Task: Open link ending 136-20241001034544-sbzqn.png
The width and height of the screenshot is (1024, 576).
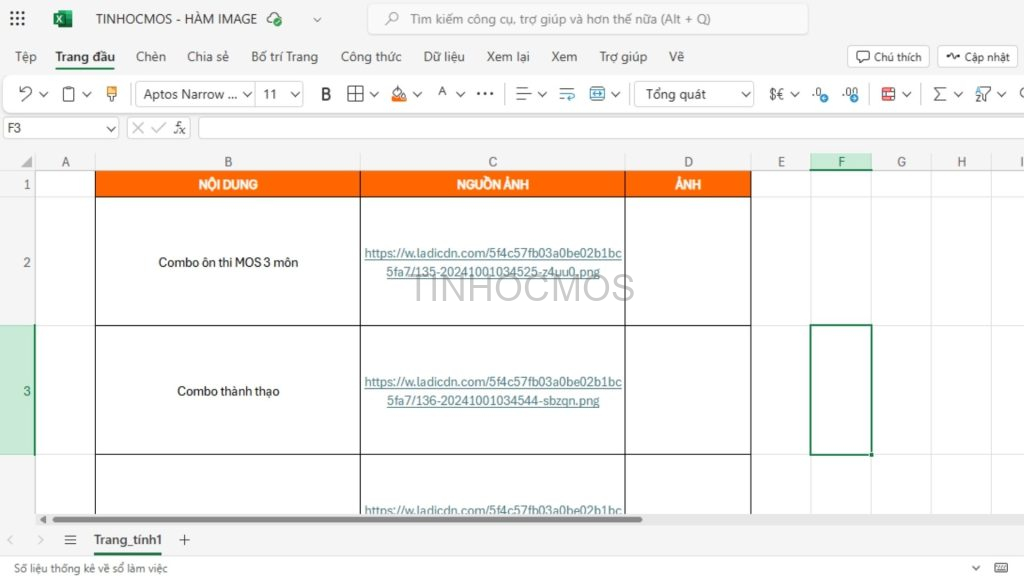Action: click(493, 391)
